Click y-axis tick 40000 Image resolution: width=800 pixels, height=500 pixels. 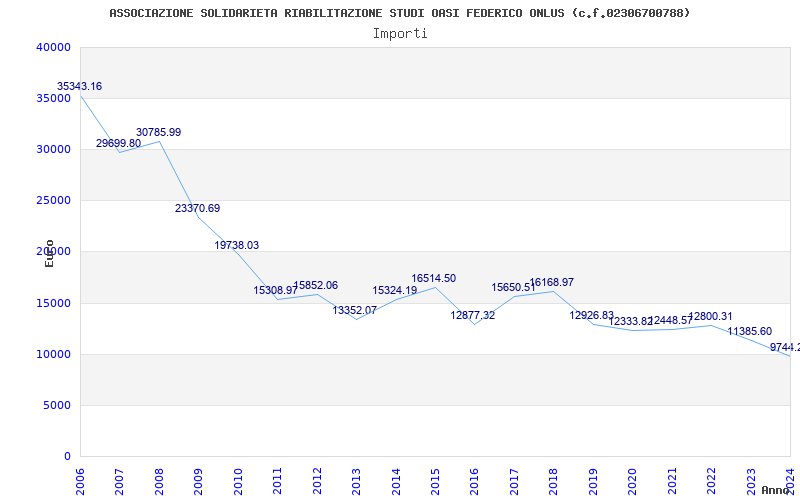tap(53, 47)
